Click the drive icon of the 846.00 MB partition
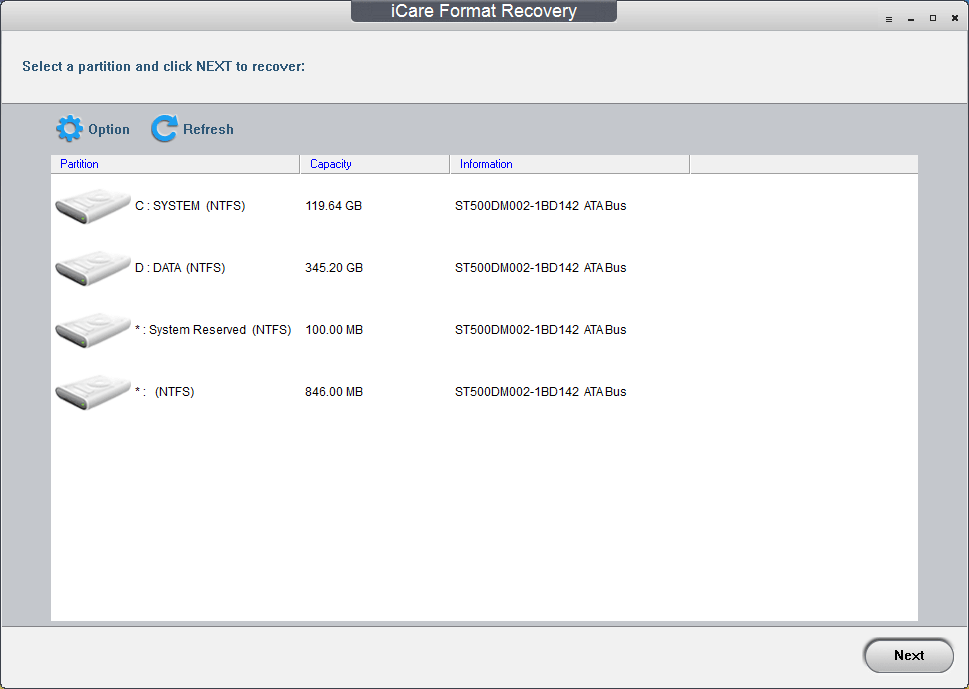The height and width of the screenshot is (689, 969). (x=92, y=392)
